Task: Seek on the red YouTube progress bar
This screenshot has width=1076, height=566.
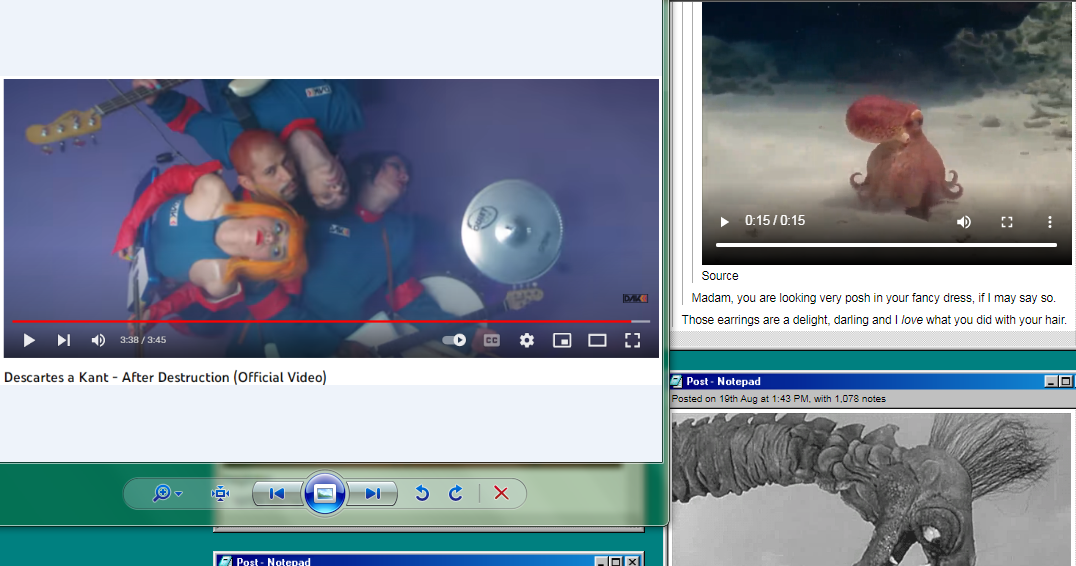Action: coord(331,321)
